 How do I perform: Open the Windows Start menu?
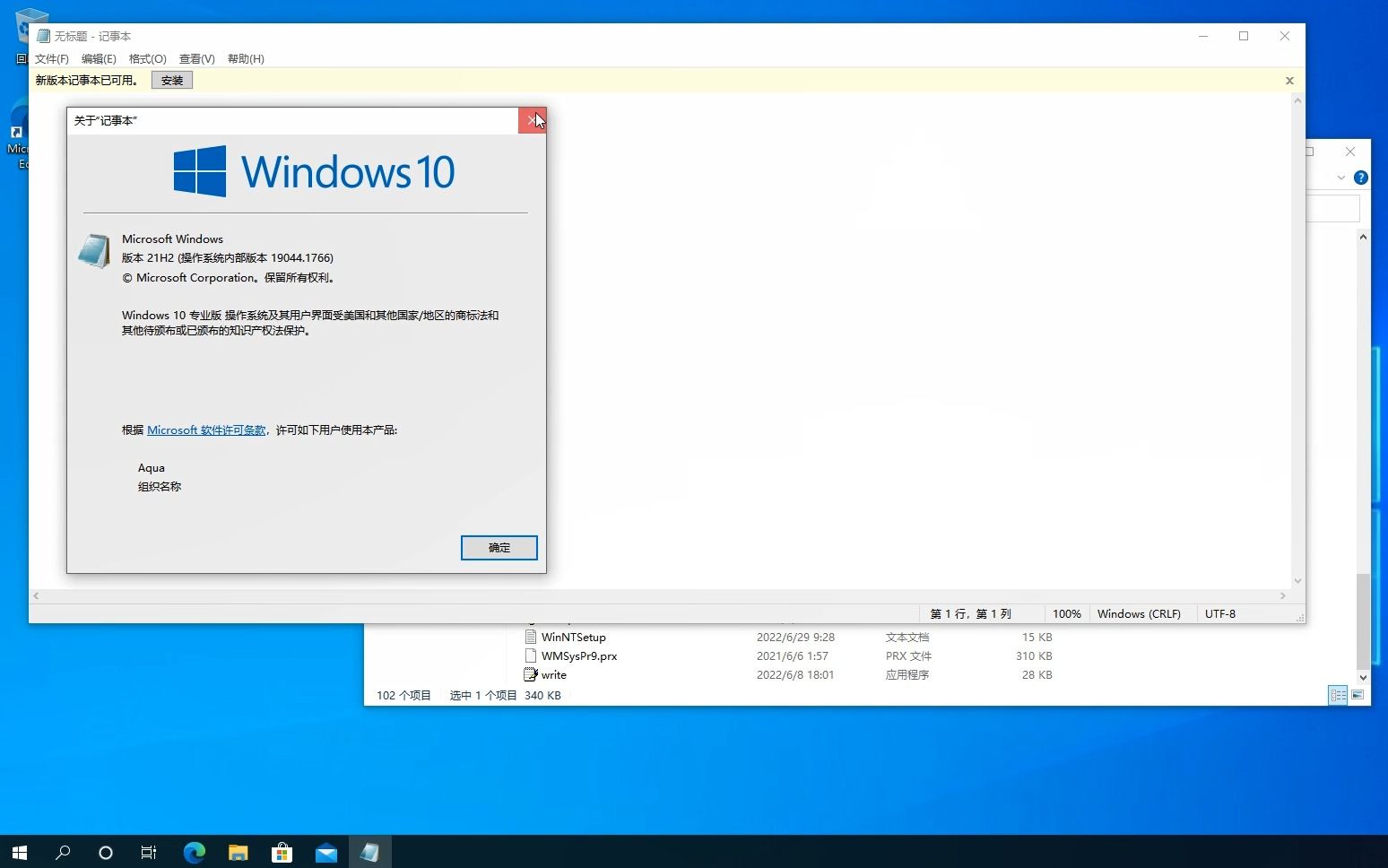[x=20, y=853]
